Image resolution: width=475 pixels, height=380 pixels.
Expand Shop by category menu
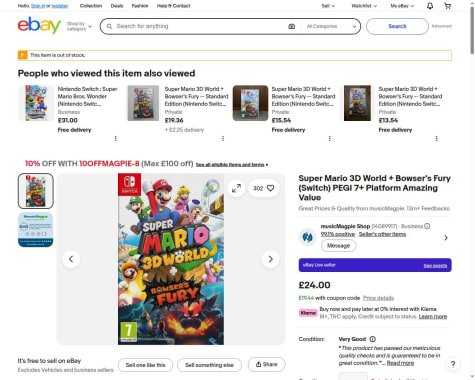point(79,26)
